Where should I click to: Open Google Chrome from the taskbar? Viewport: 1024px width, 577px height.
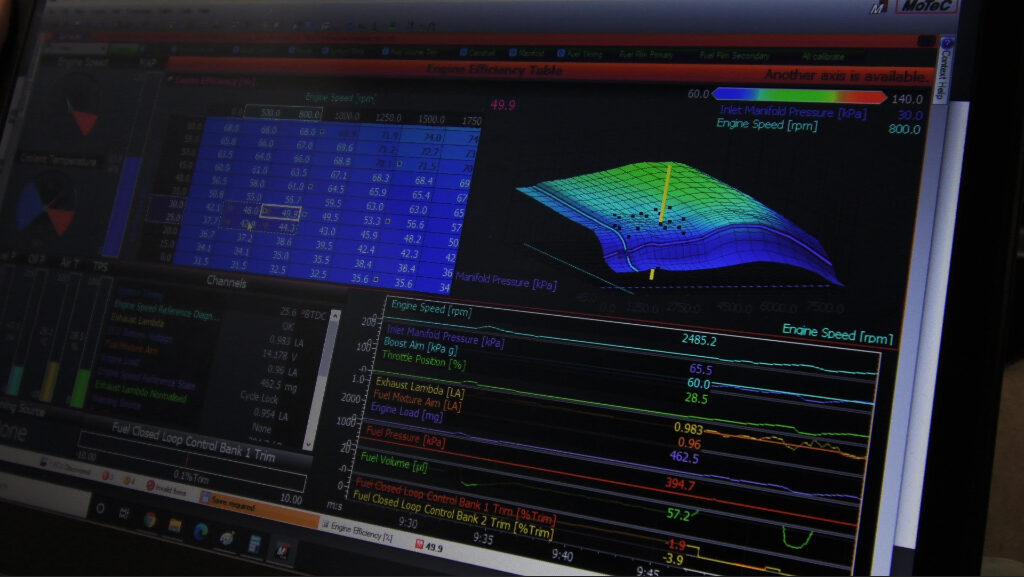click(150, 520)
